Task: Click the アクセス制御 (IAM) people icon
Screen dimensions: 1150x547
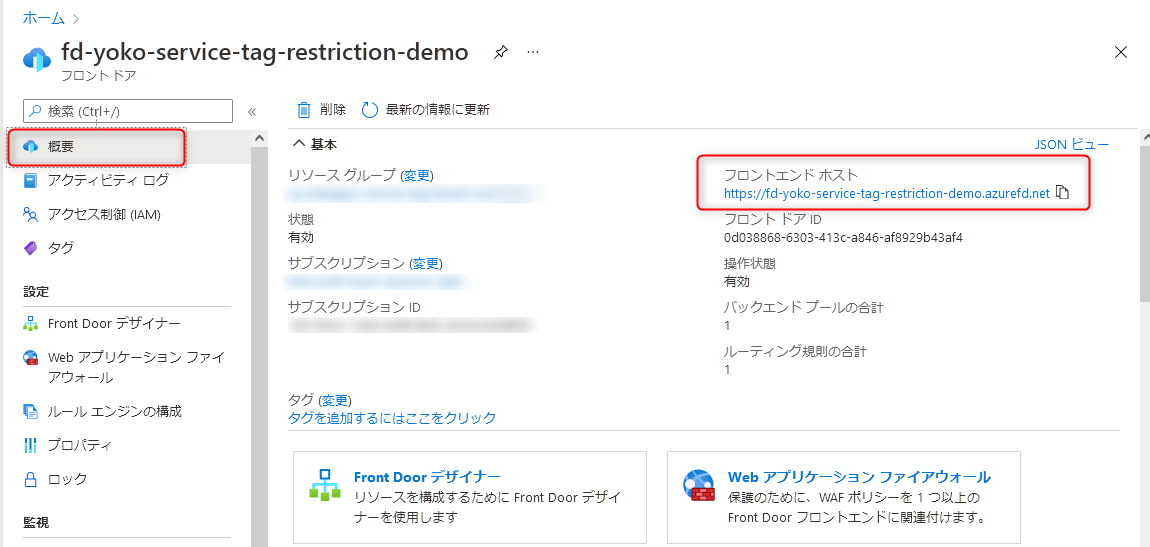Action: [x=30, y=214]
